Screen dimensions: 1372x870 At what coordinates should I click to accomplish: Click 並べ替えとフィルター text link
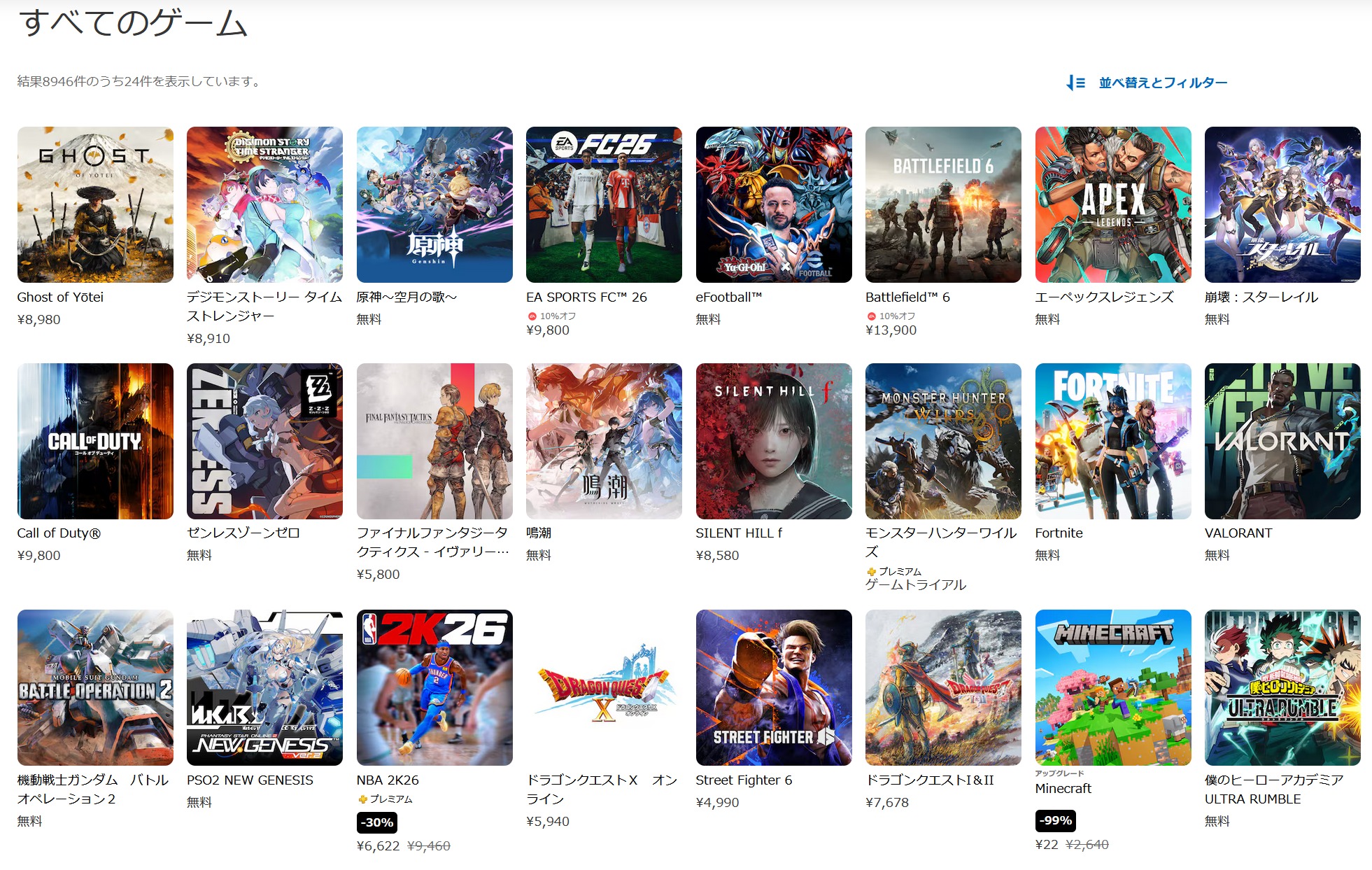pos(1162,83)
